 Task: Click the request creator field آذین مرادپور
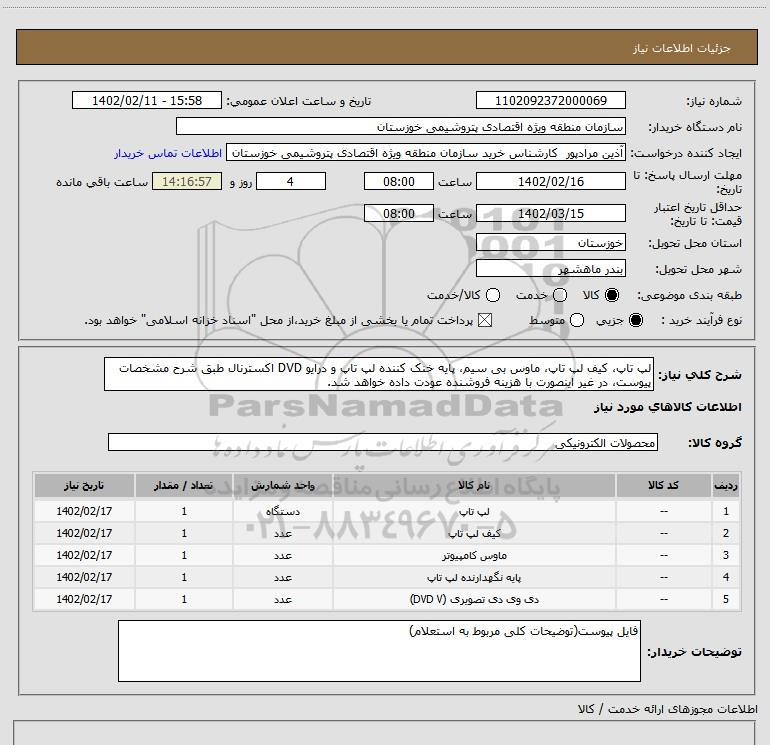tap(426, 153)
